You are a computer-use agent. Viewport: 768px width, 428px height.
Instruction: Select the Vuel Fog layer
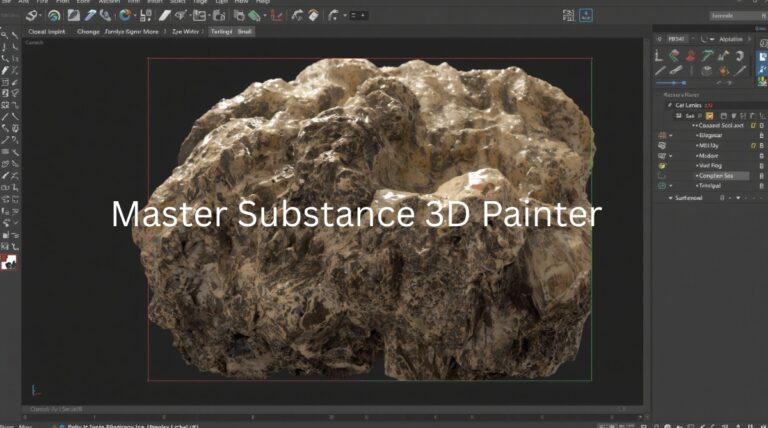point(709,166)
